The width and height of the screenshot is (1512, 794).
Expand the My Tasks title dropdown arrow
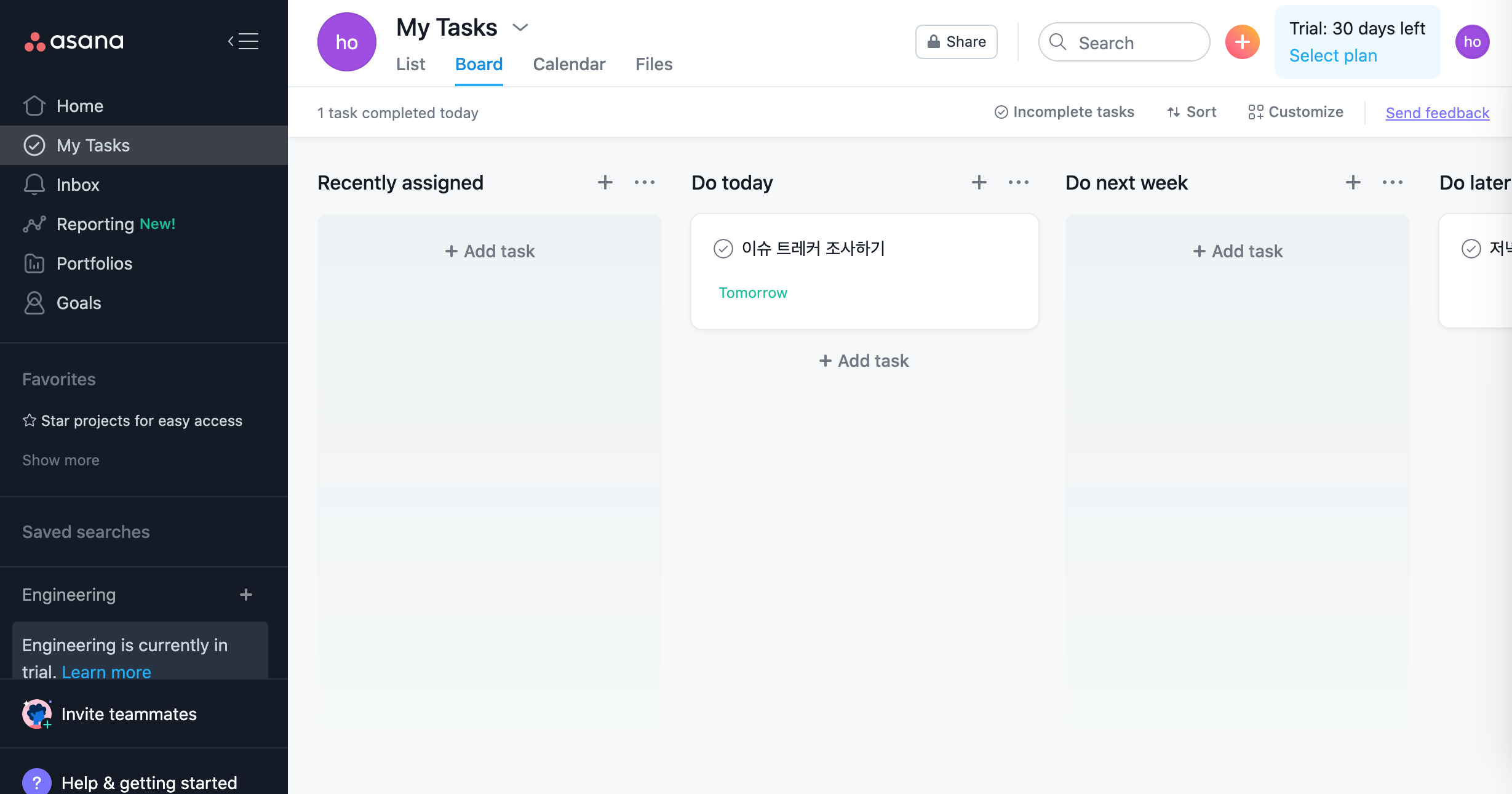click(520, 28)
